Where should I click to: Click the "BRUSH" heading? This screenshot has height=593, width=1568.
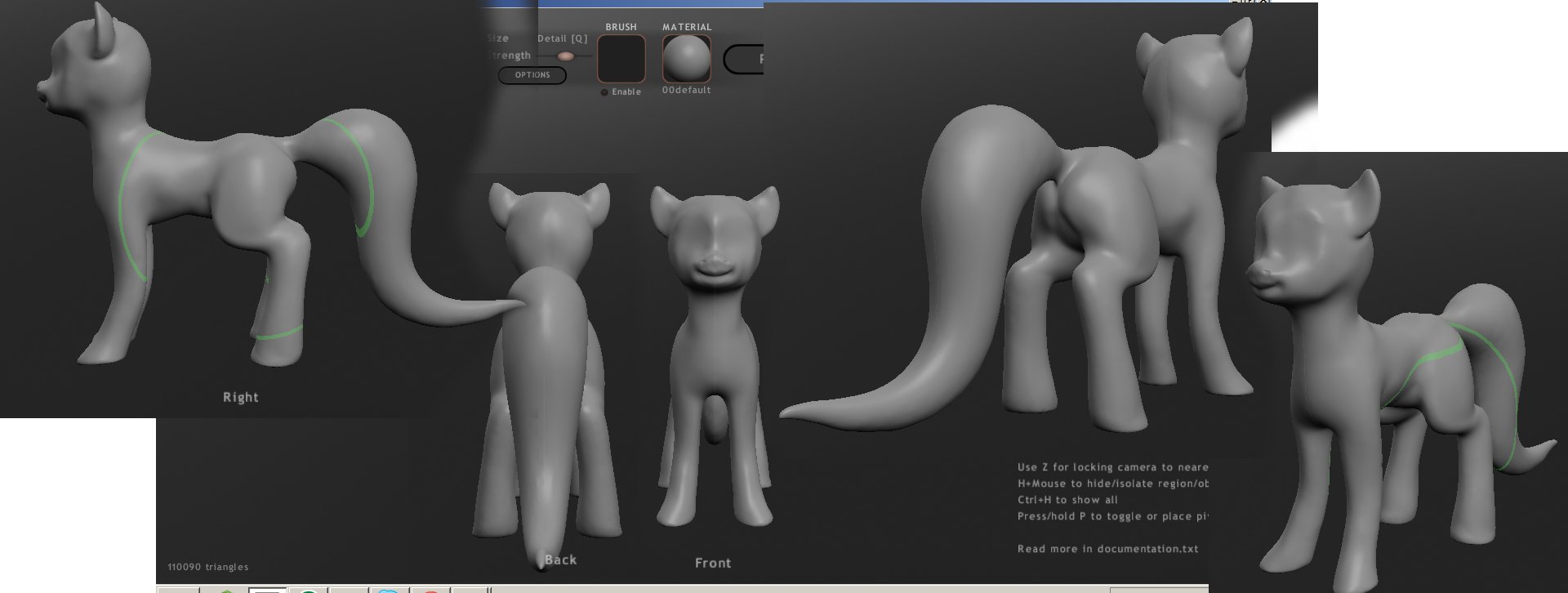(x=621, y=27)
